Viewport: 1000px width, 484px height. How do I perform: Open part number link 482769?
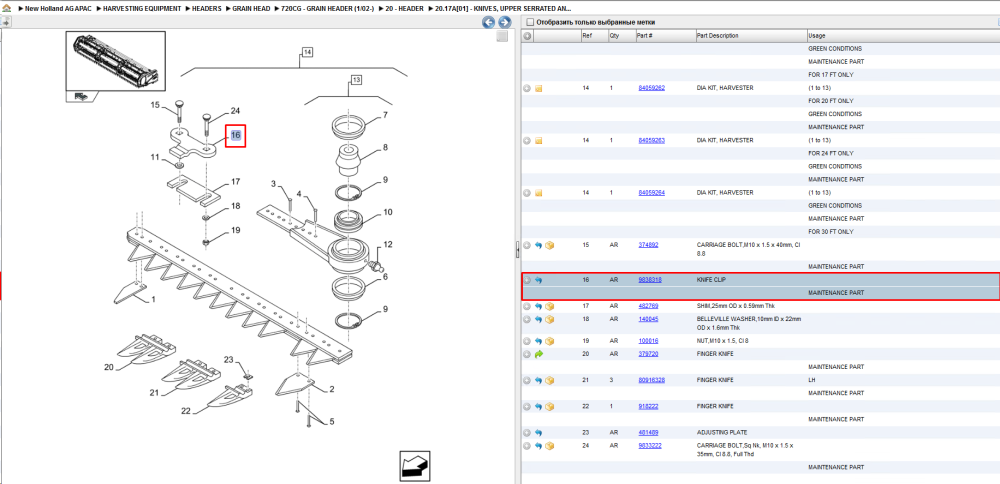coord(648,306)
